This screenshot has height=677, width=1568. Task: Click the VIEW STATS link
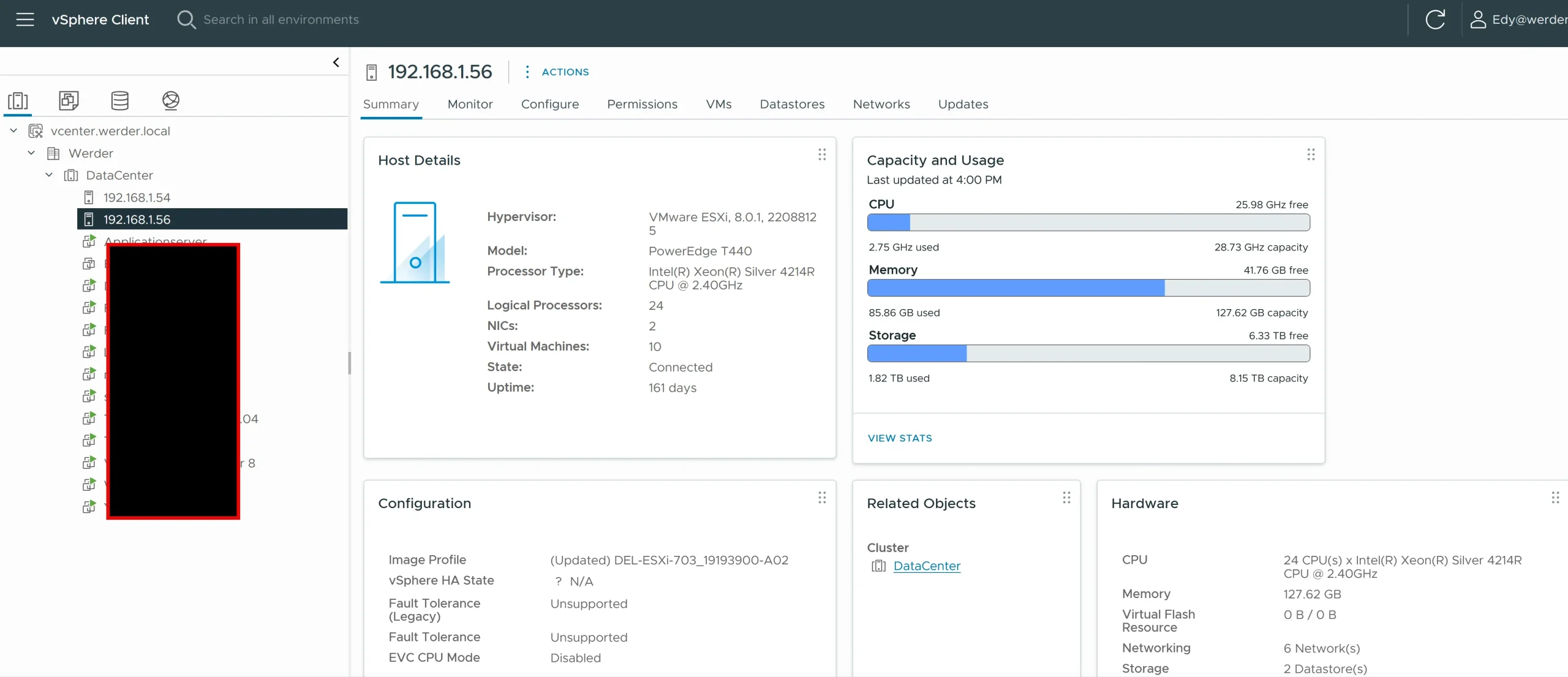tap(899, 438)
